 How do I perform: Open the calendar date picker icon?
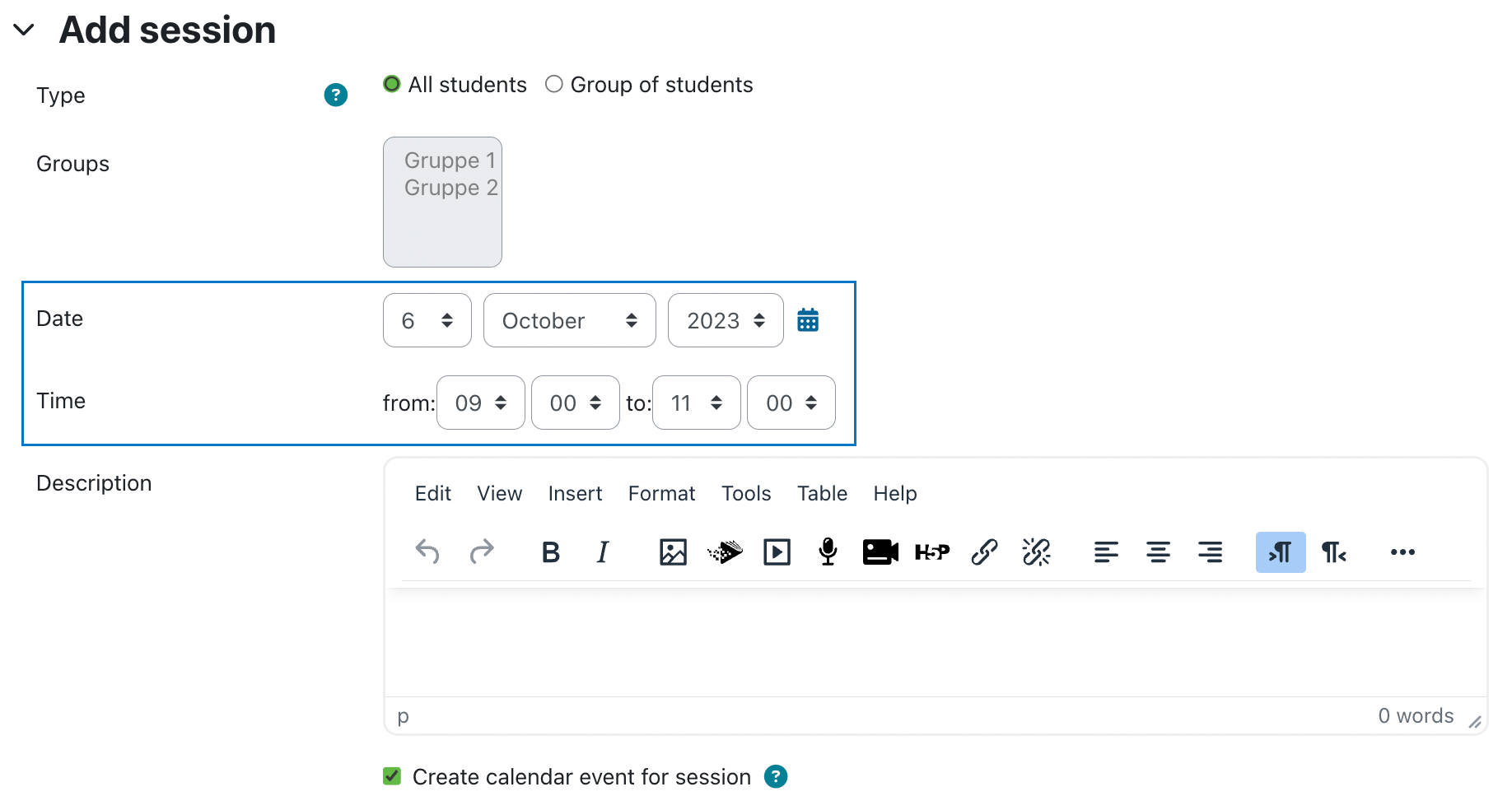pos(808,320)
